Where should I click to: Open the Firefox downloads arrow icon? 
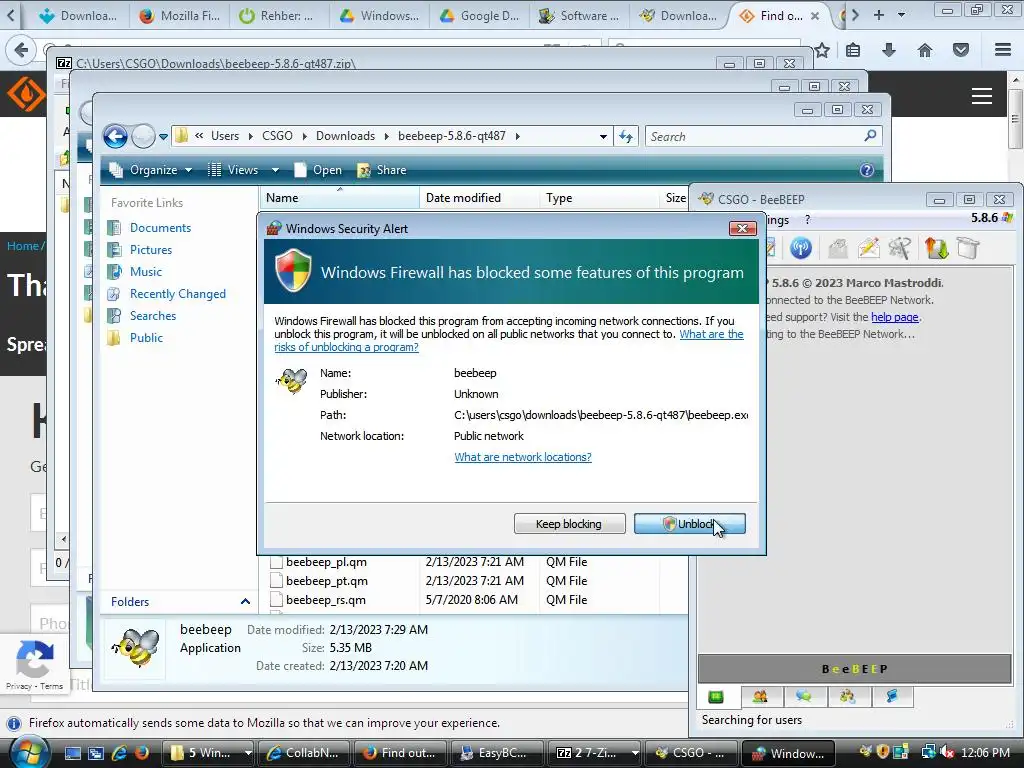click(x=889, y=50)
